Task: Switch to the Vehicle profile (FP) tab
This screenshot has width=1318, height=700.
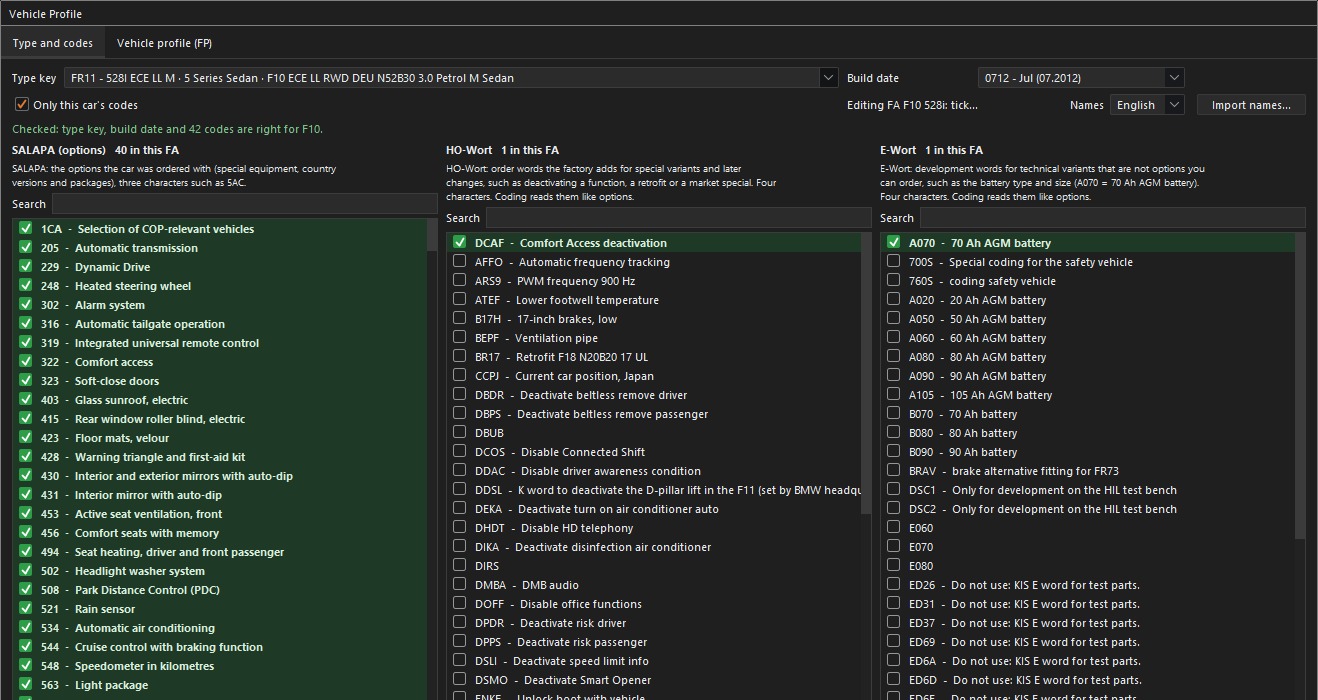Action: click(164, 43)
